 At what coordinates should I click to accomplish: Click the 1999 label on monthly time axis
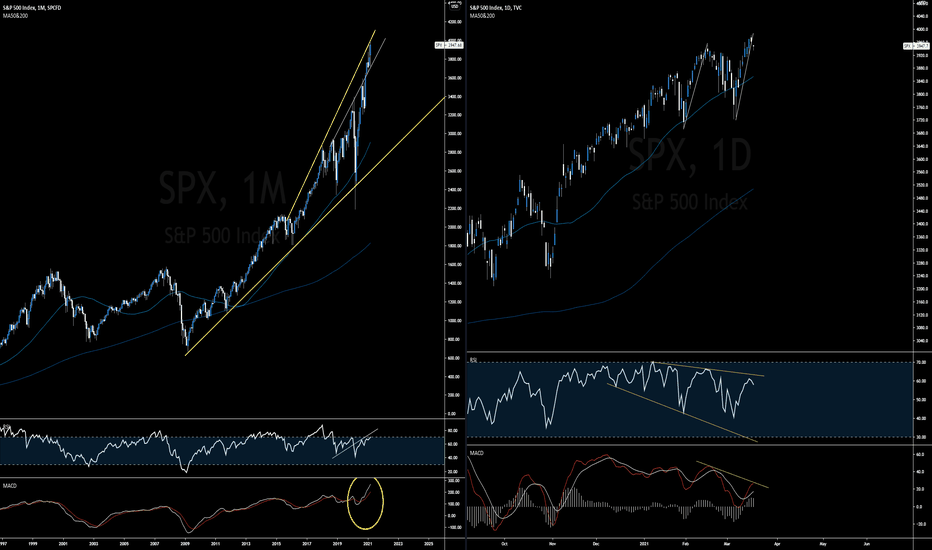[33, 543]
